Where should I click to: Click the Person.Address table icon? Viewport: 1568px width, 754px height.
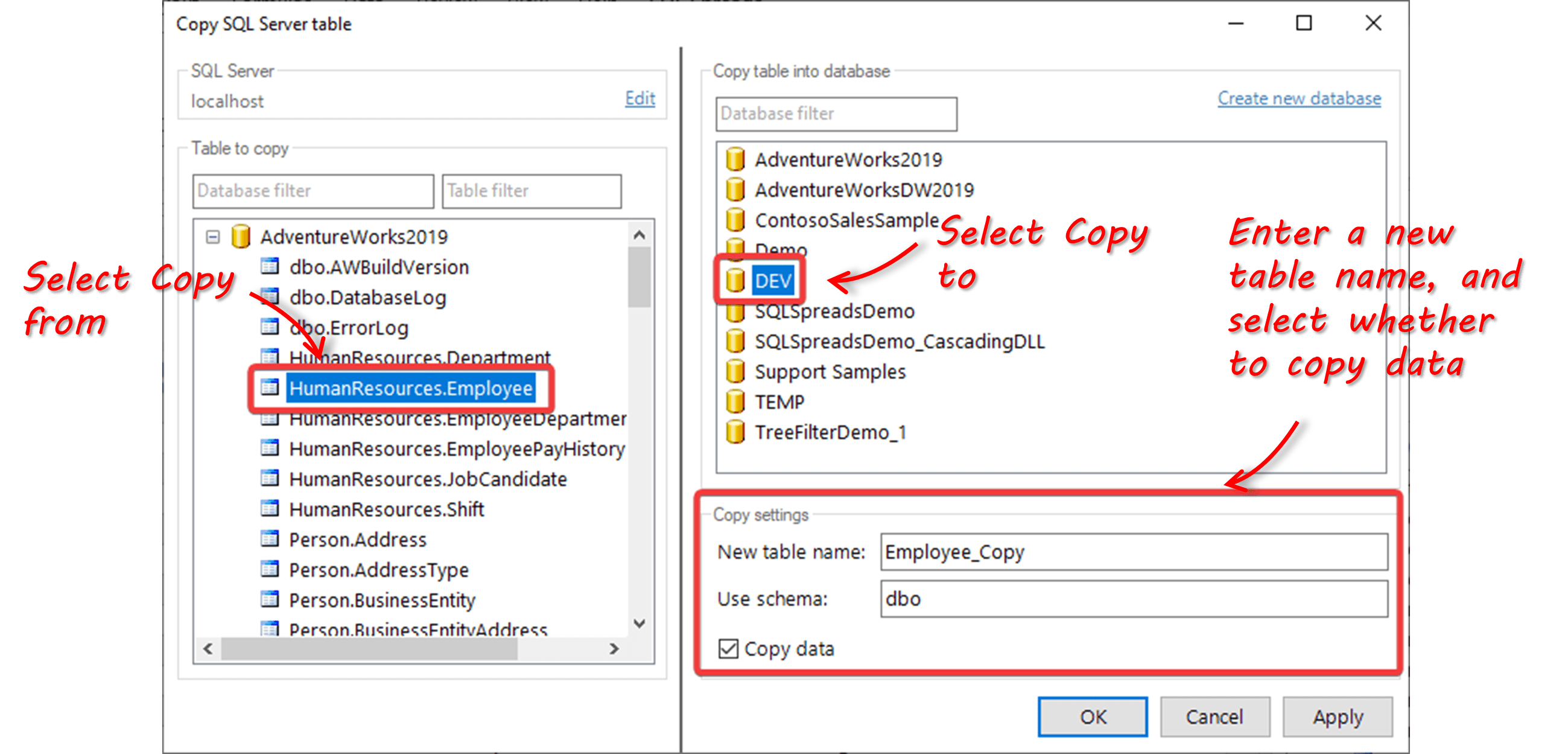[270, 539]
